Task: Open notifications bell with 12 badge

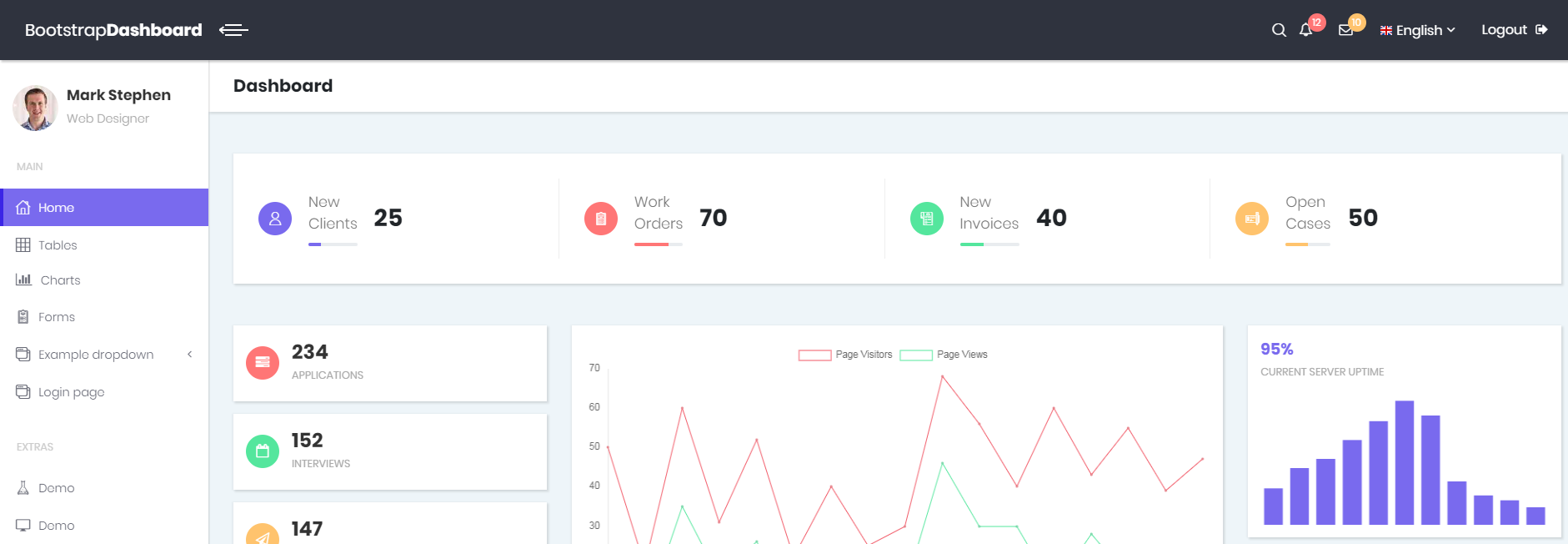Action: (x=1306, y=30)
